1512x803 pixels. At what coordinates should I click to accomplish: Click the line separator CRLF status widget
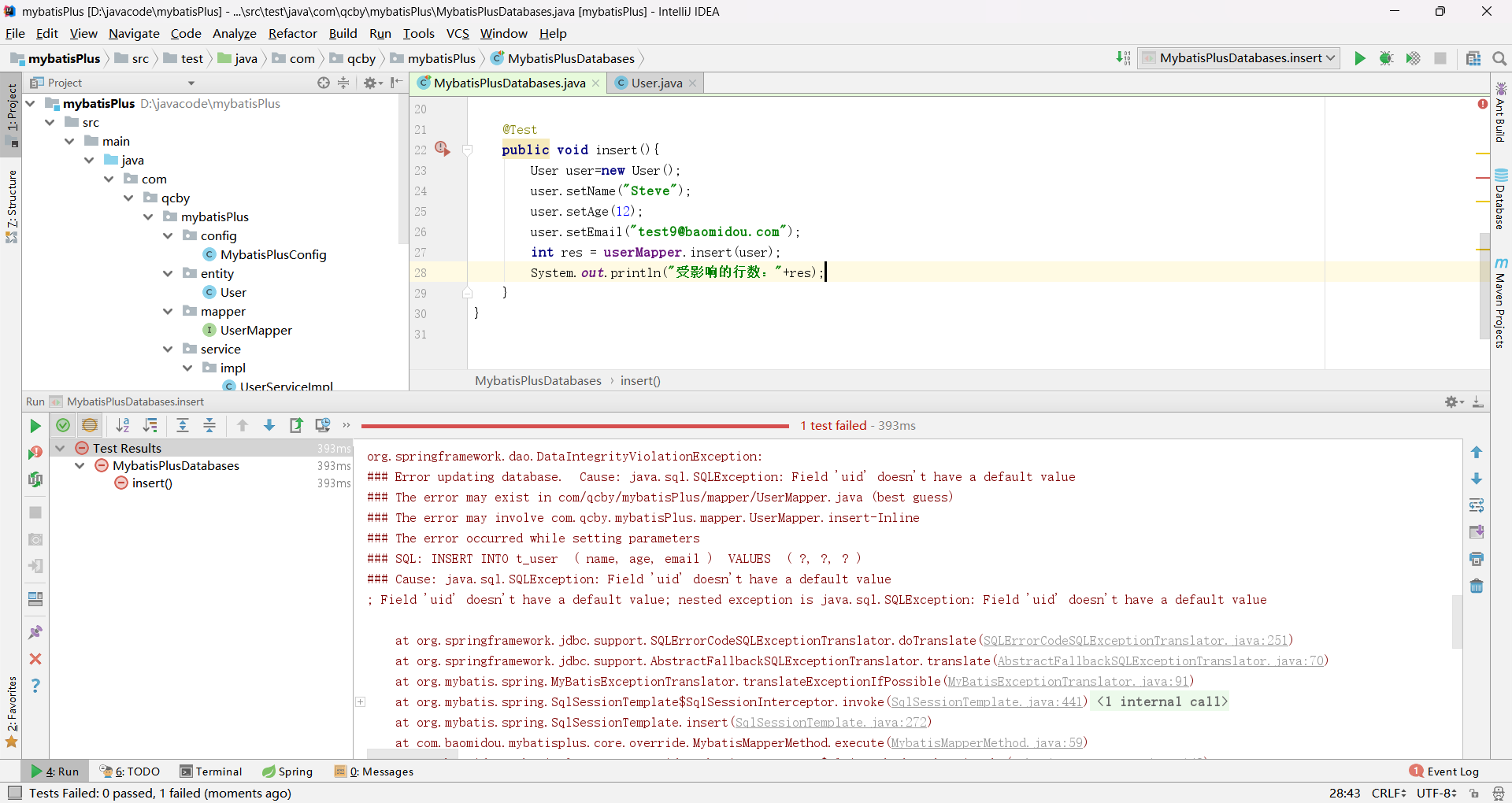click(1388, 793)
